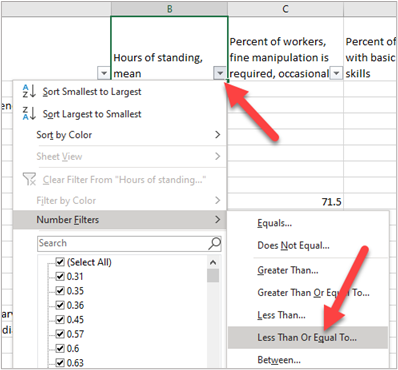This screenshot has width=398, height=370.
Task: Expand the Number Filters submenu arrow
Action: pos(217,220)
